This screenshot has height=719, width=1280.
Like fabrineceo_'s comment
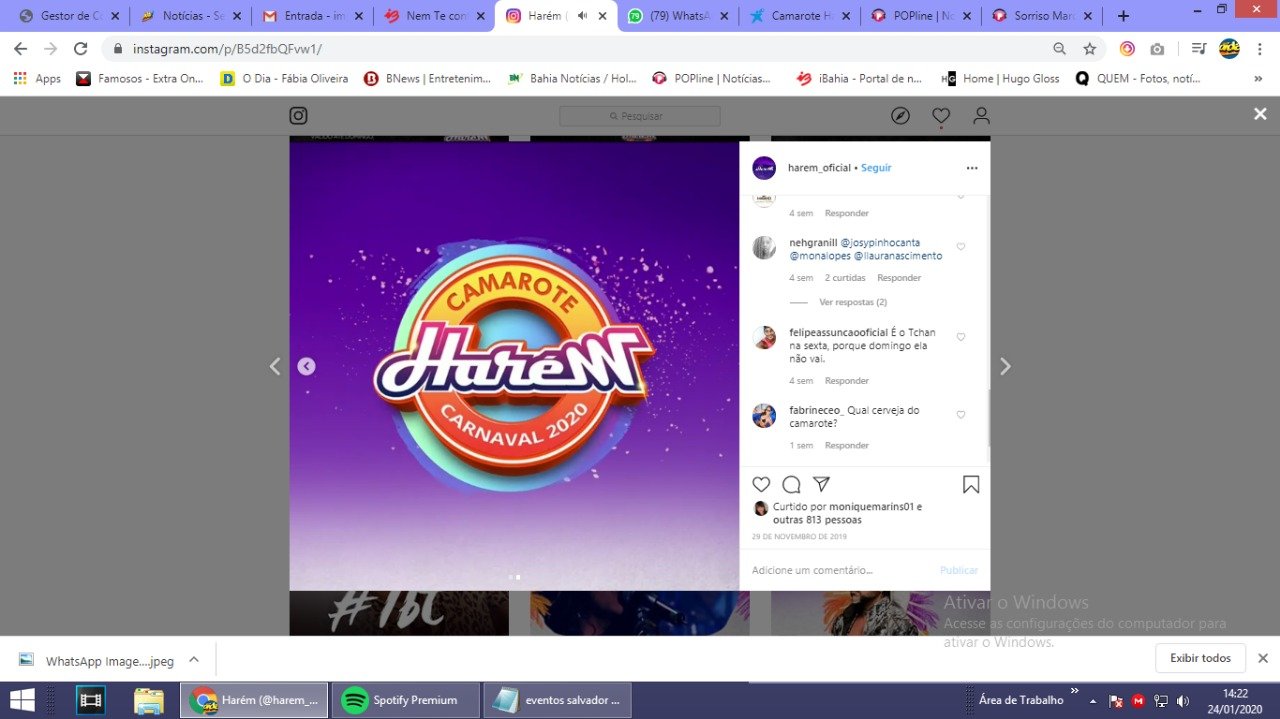(961, 415)
